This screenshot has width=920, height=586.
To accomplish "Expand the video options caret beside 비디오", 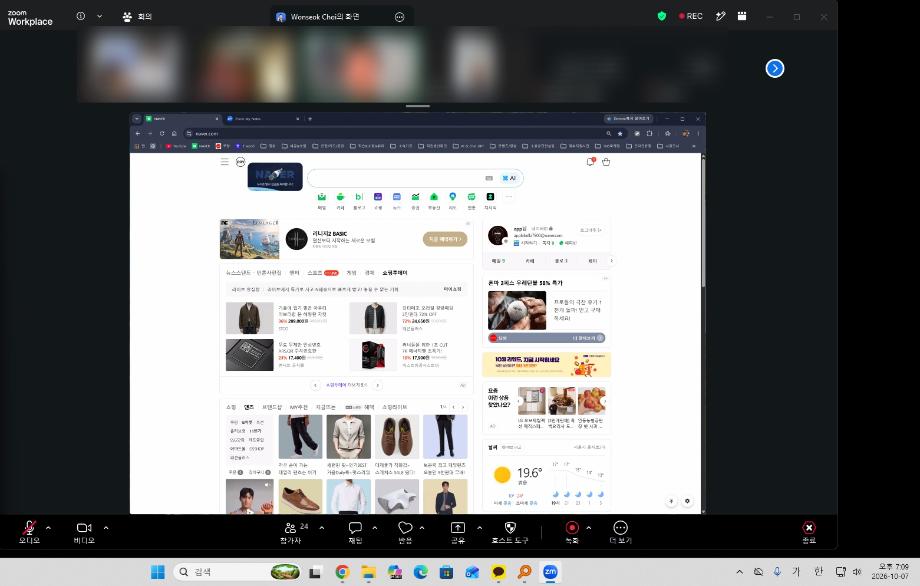I will [x=106, y=528].
